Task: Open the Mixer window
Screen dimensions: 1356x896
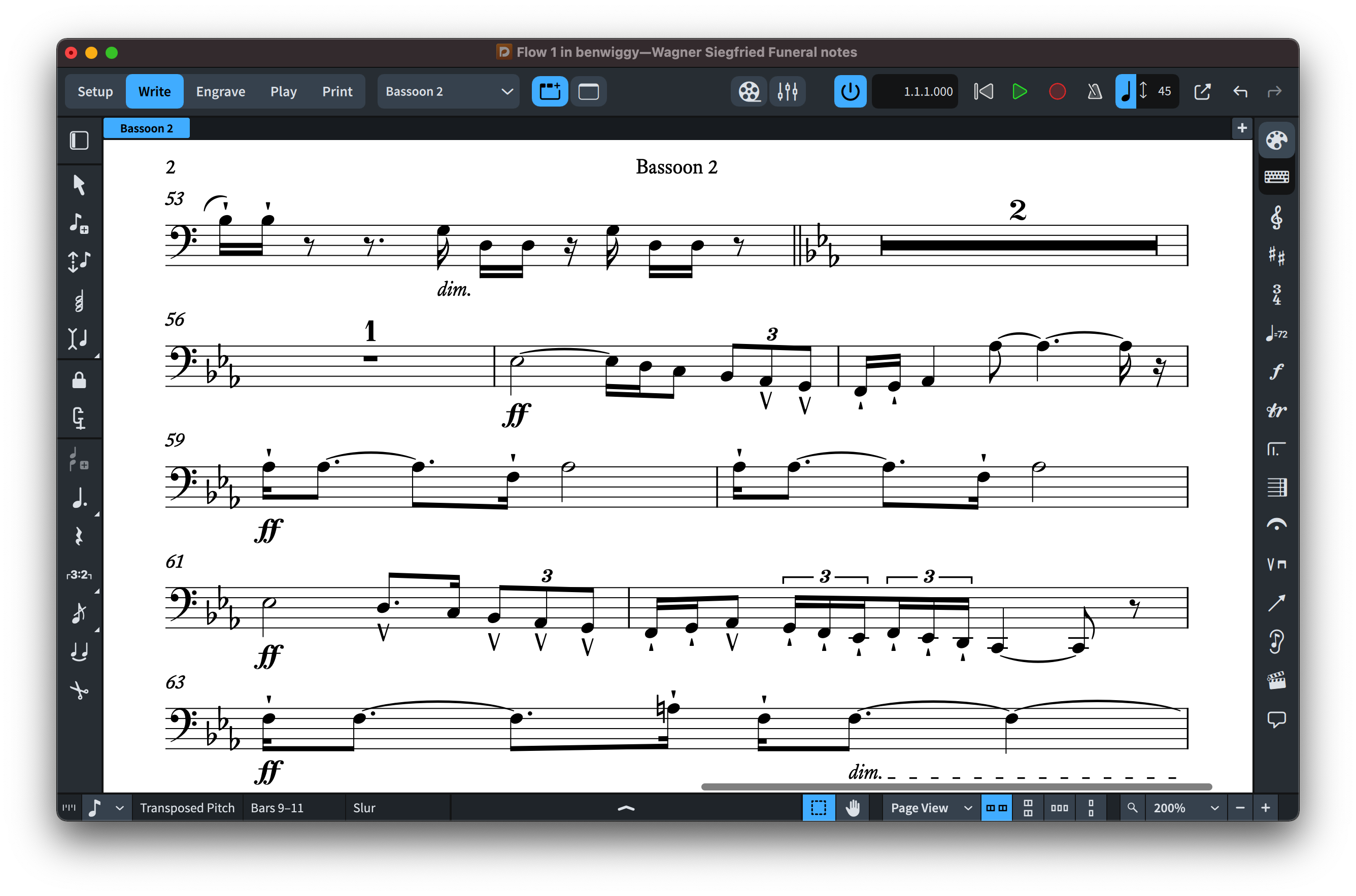Action: 788,91
